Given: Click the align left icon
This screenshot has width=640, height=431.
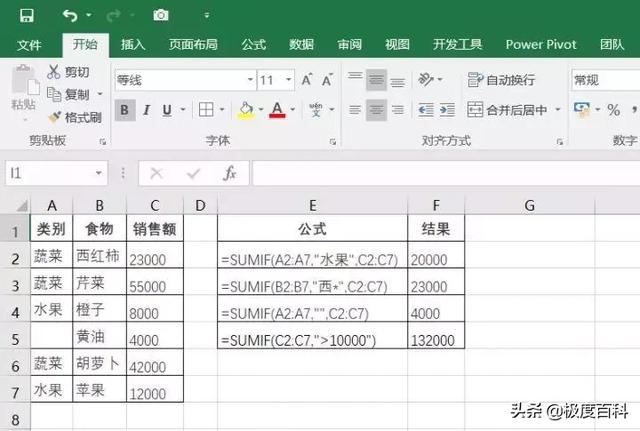Looking at the screenshot, I should [355, 110].
